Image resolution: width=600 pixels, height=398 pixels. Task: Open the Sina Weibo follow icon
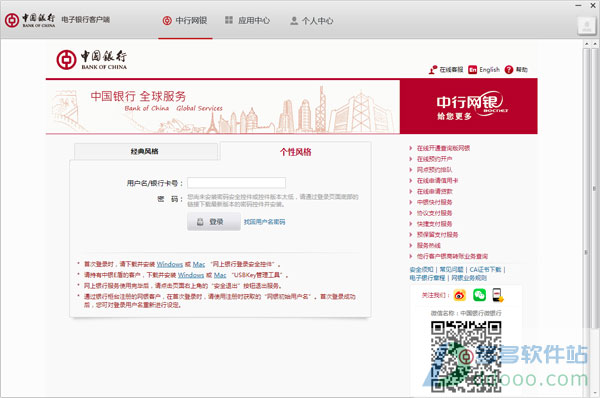coord(460,295)
